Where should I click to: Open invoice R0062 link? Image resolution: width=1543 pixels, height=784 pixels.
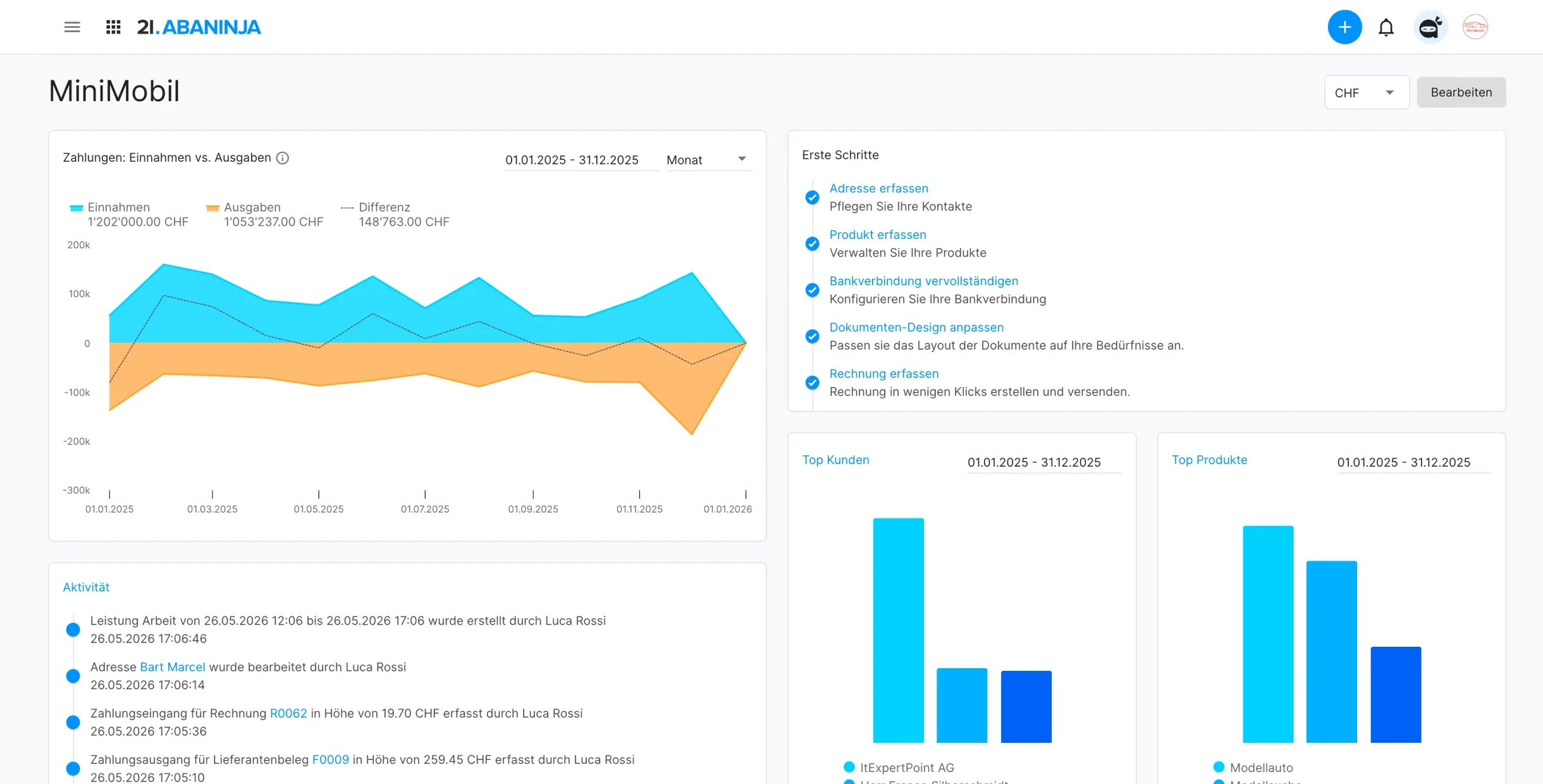tap(288, 713)
